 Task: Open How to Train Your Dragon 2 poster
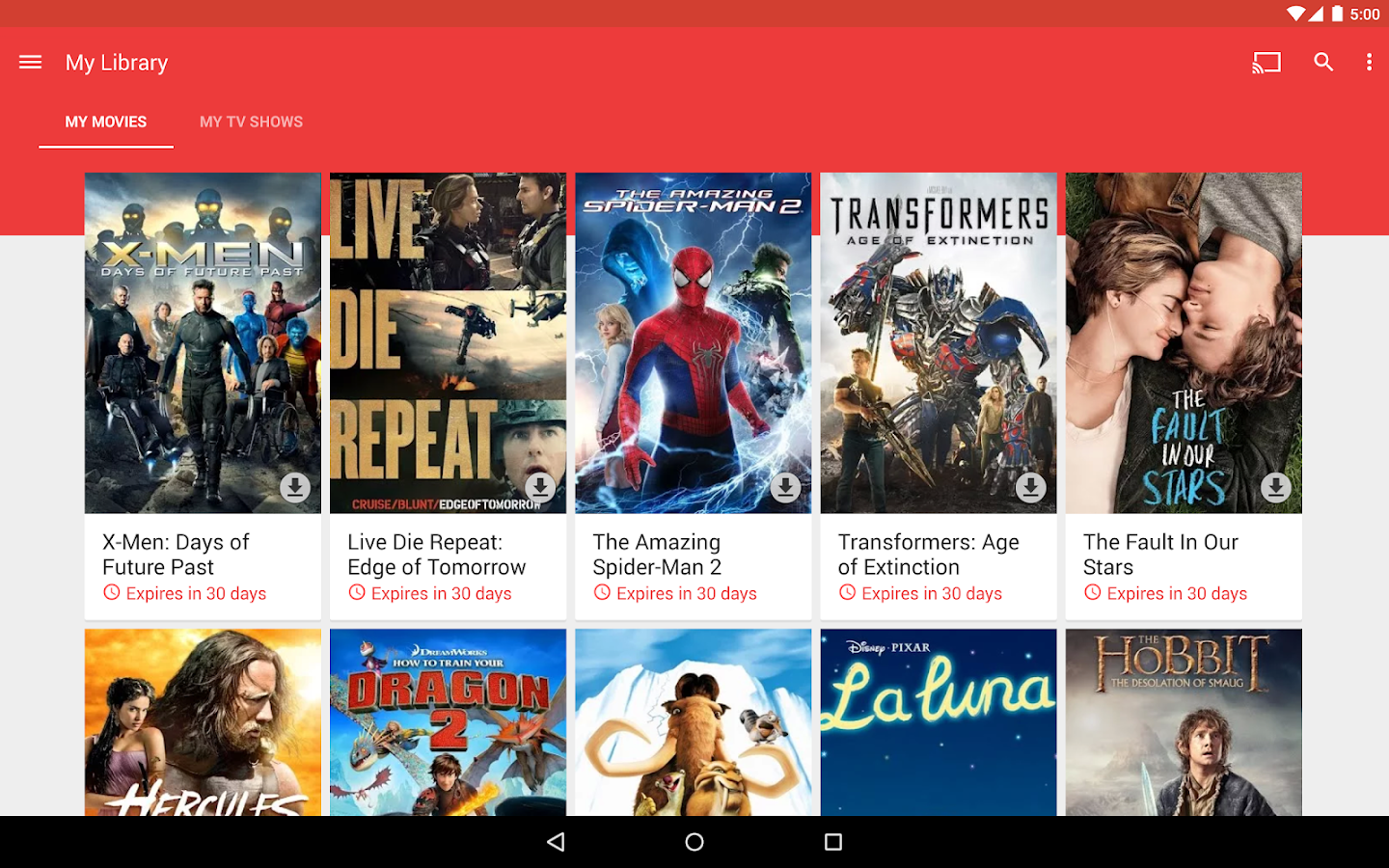click(x=448, y=722)
